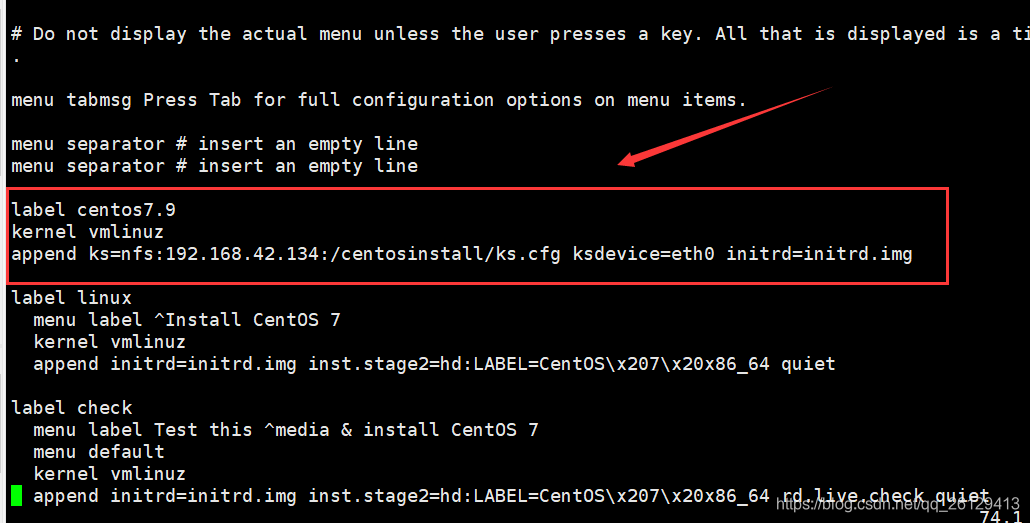Click the 'quiet' word after x20x86_64 under label linux
The width and height of the screenshot is (1030, 523).
808,364
